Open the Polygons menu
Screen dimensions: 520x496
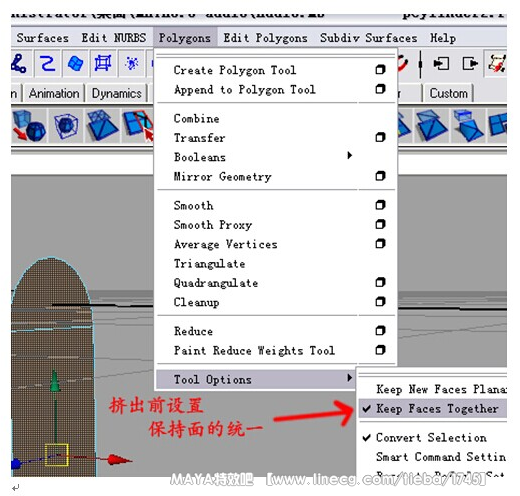[185, 38]
